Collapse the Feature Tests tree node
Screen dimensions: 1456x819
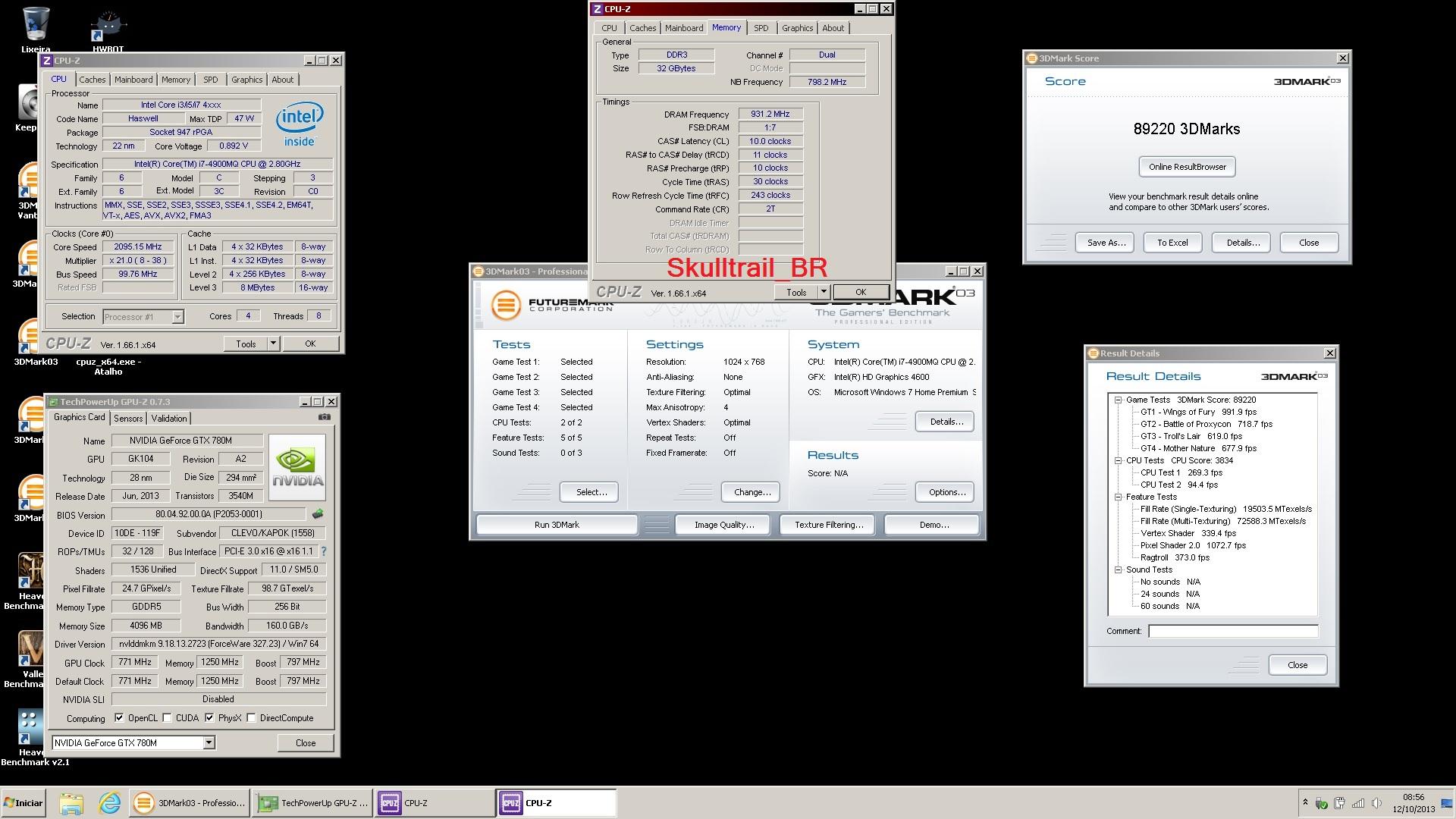click(1118, 497)
